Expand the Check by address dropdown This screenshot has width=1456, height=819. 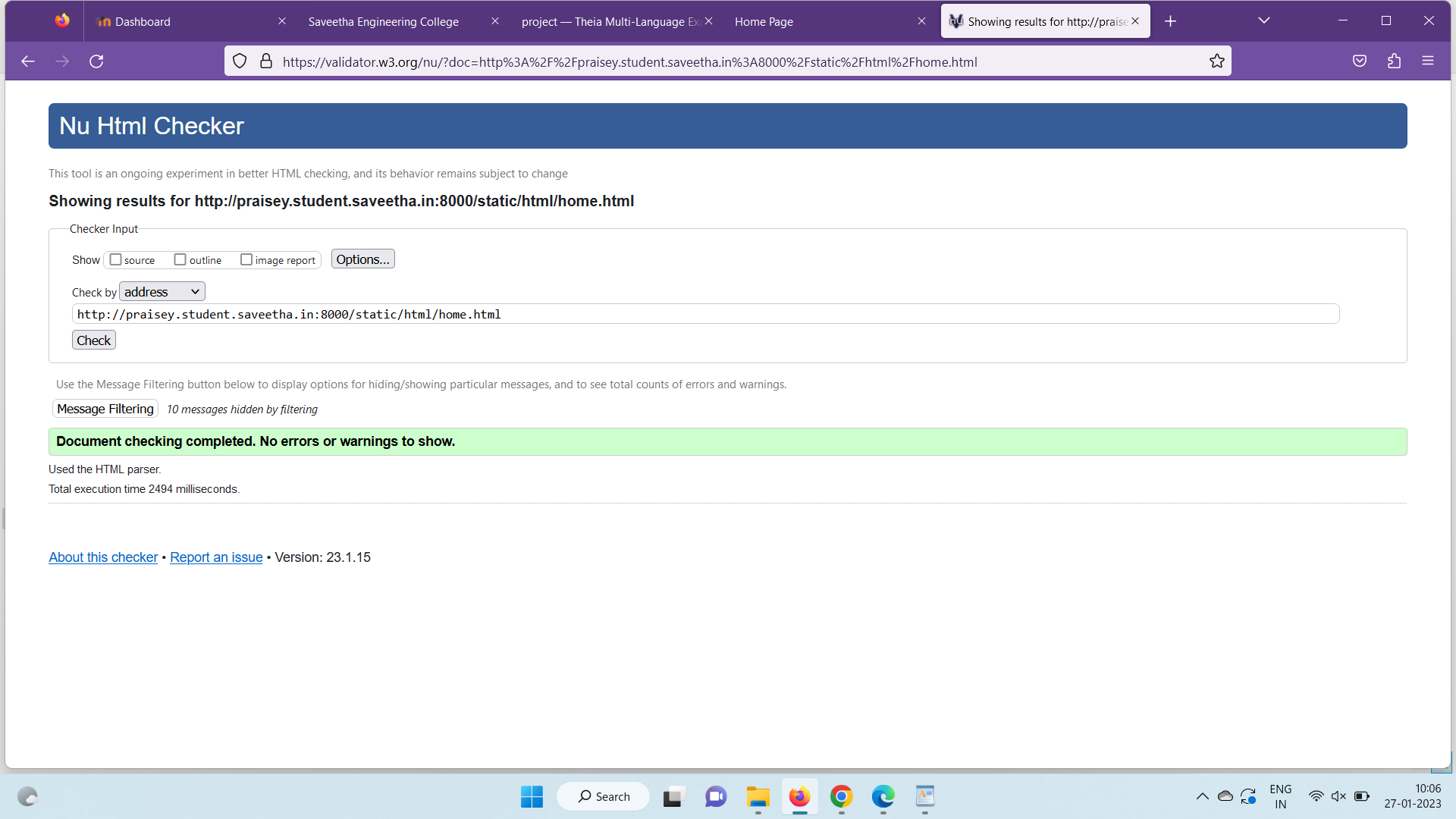162,292
